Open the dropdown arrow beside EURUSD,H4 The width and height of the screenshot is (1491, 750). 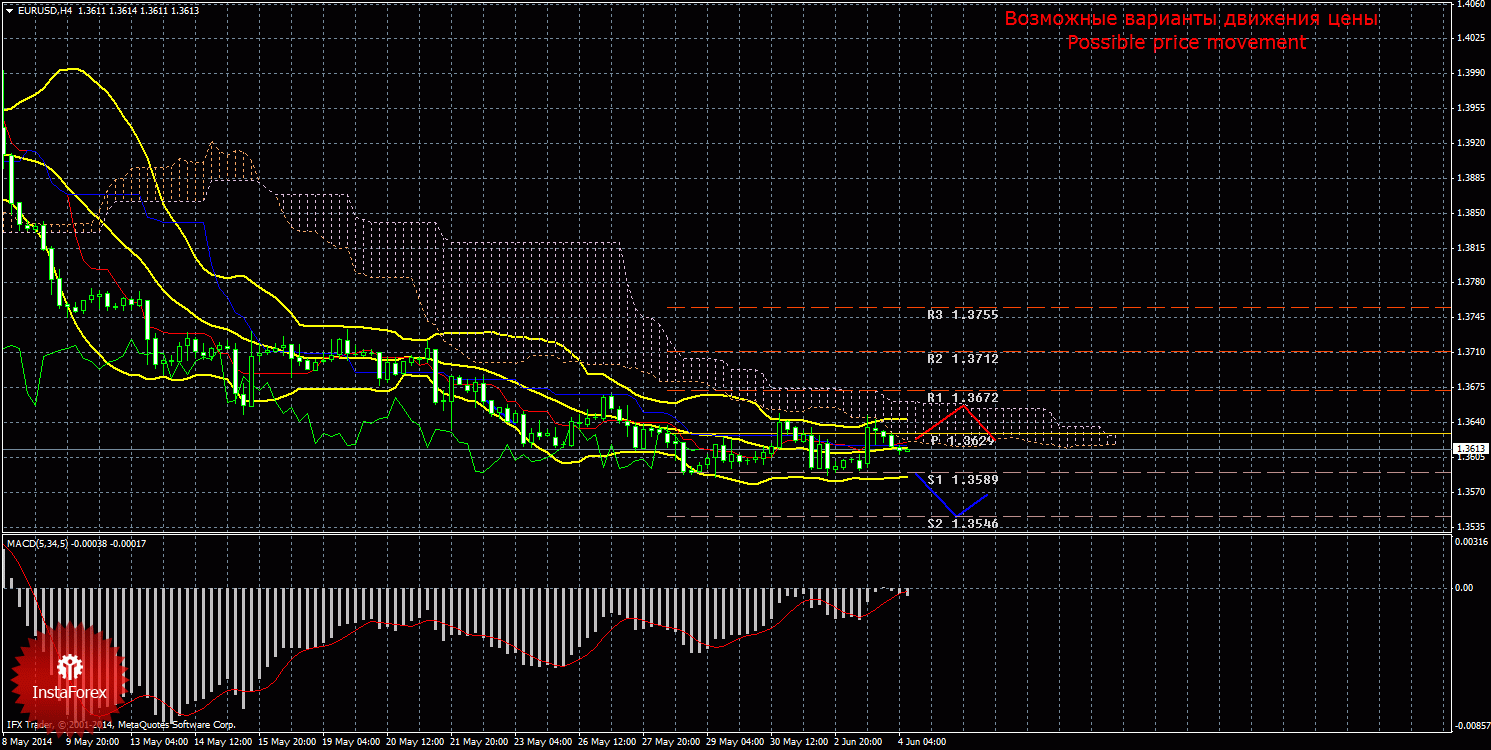(x=9, y=10)
